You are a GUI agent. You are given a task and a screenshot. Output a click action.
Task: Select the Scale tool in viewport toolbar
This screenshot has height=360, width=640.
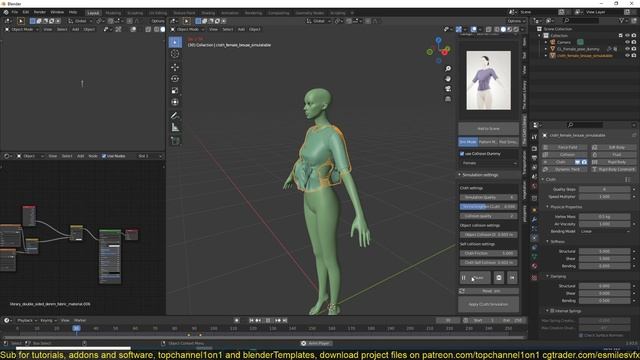(x=175, y=91)
